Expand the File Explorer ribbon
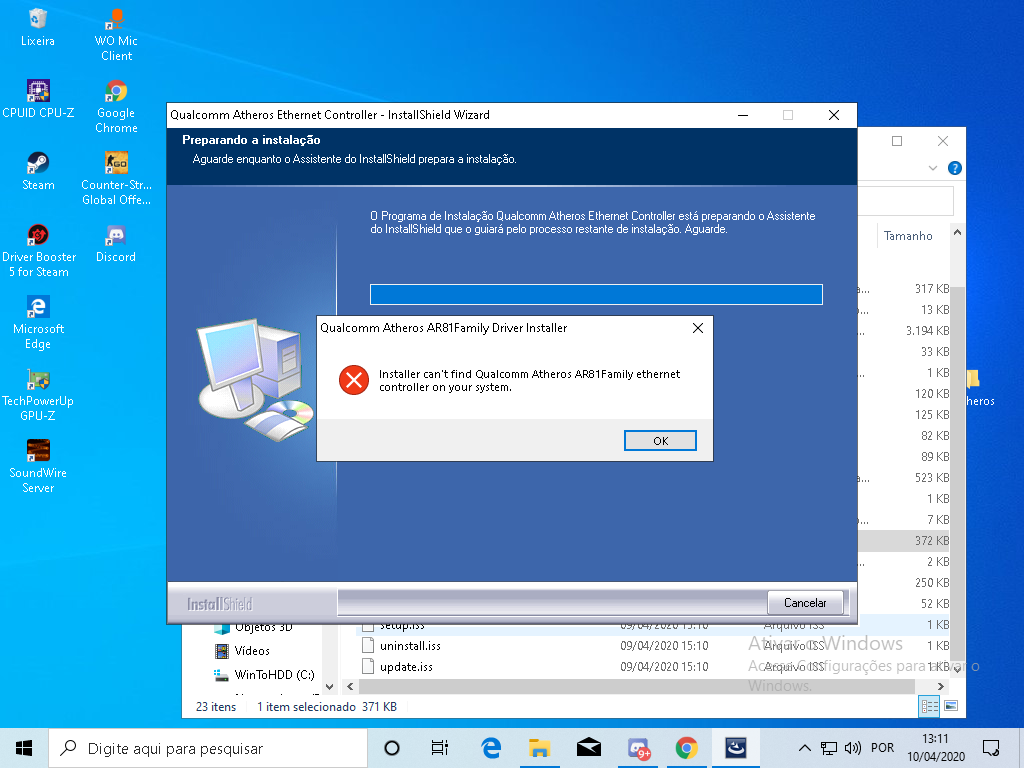This screenshot has width=1024, height=768. pos(933,168)
